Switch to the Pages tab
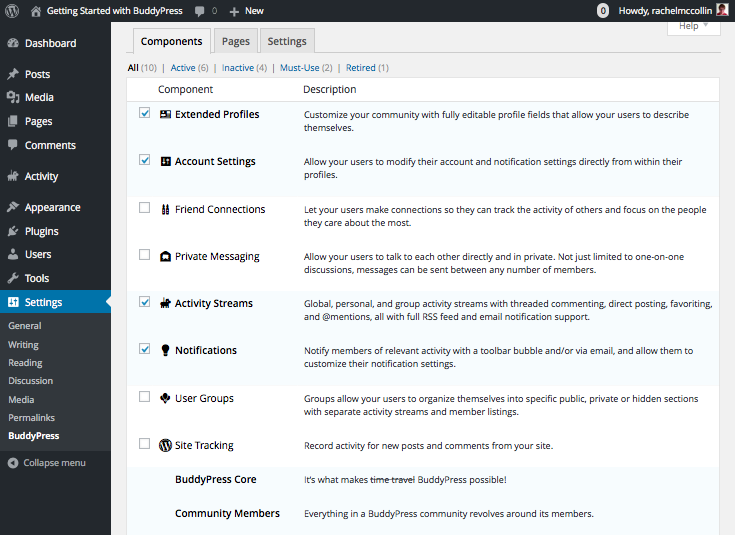This screenshot has width=735, height=535. coord(236,41)
